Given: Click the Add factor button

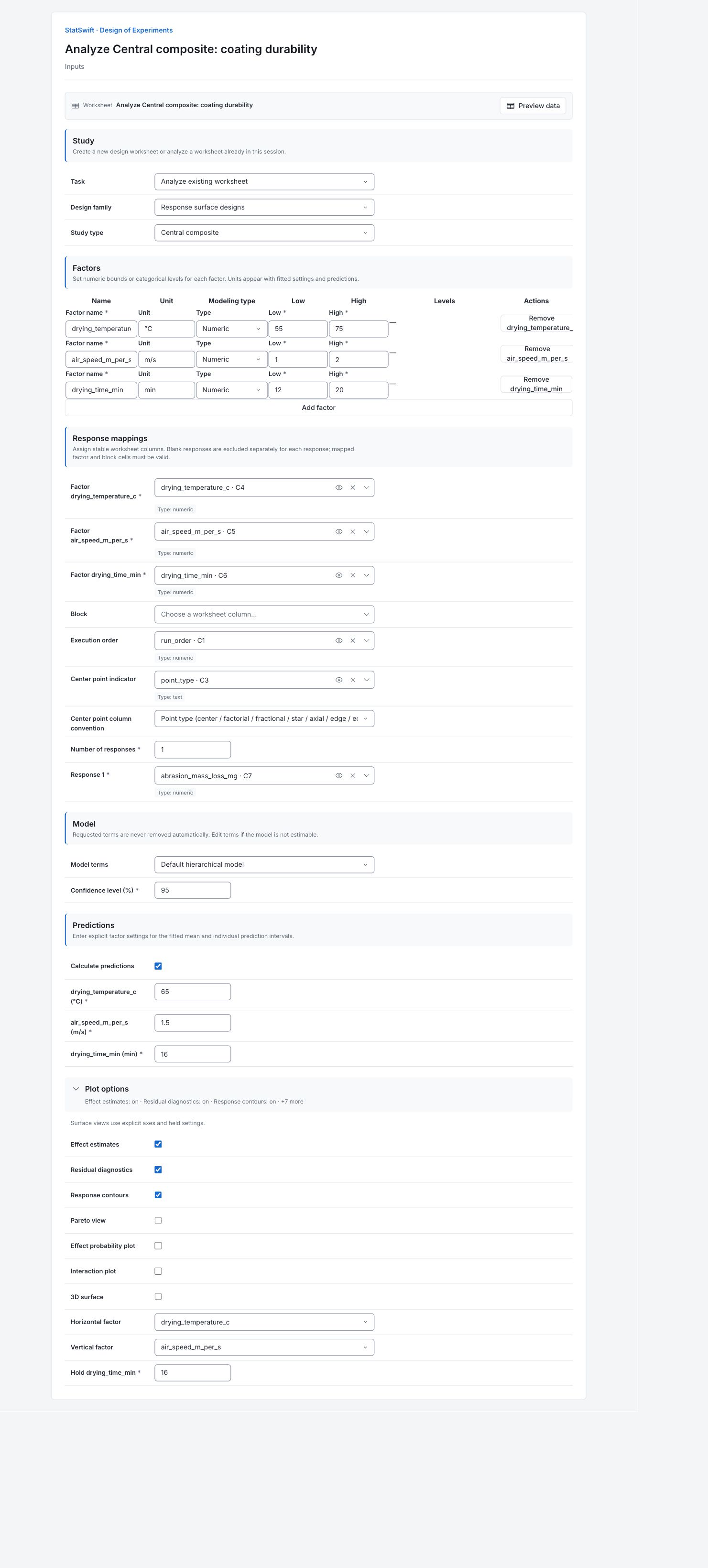Looking at the screenshot, I should 319,408.
